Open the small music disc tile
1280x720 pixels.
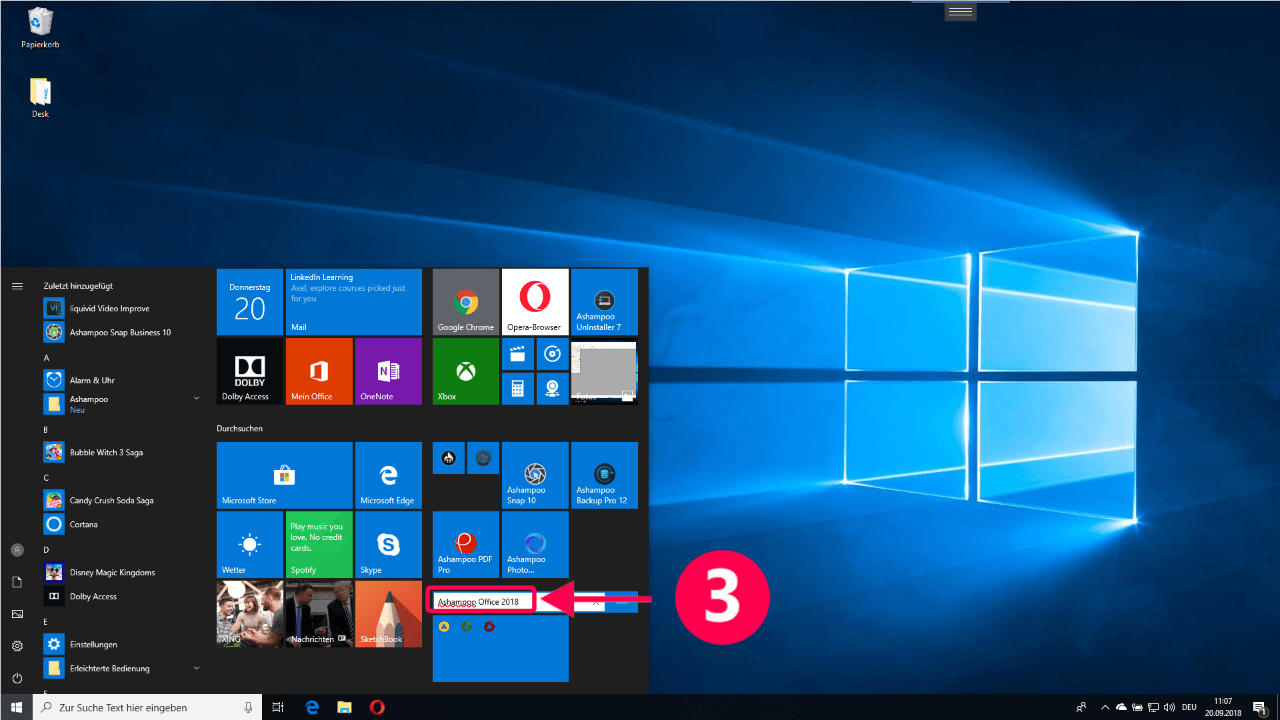pos(552,353)
